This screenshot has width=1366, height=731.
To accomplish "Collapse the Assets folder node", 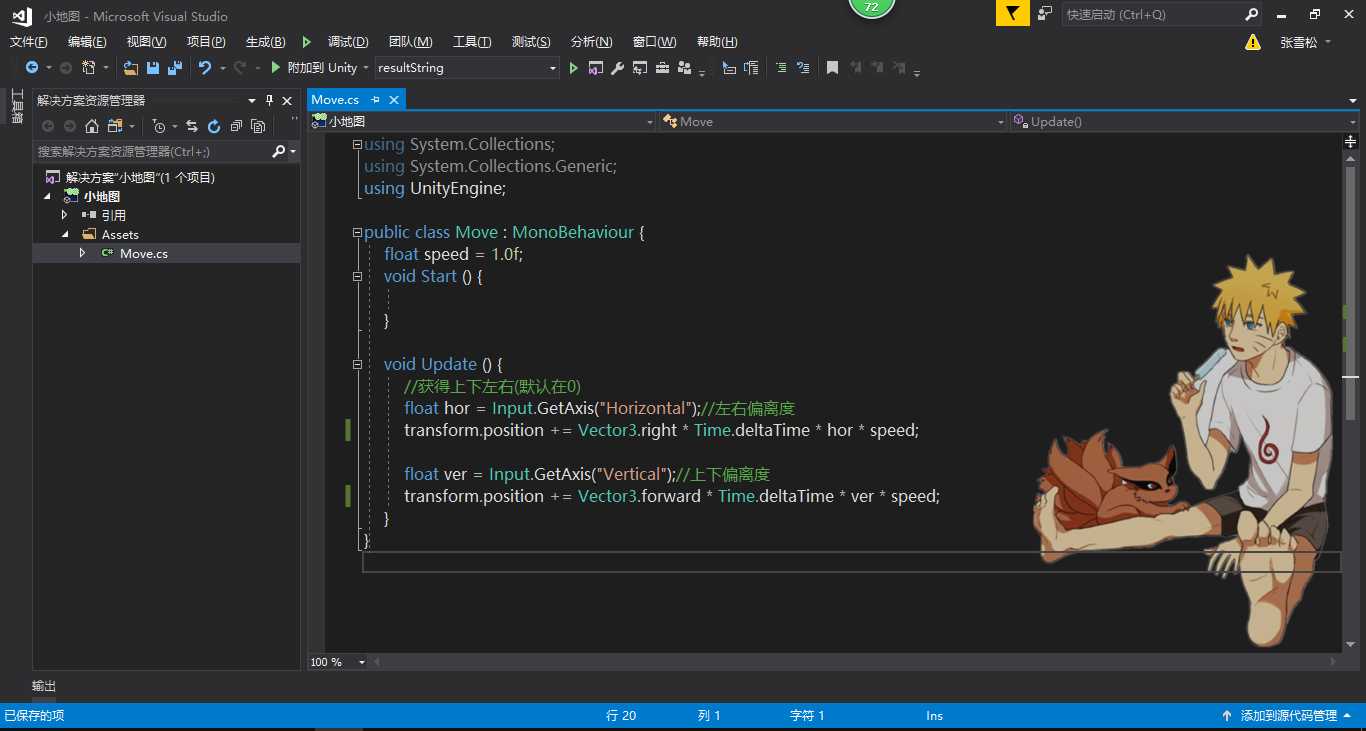I will [x=65, y=234].
